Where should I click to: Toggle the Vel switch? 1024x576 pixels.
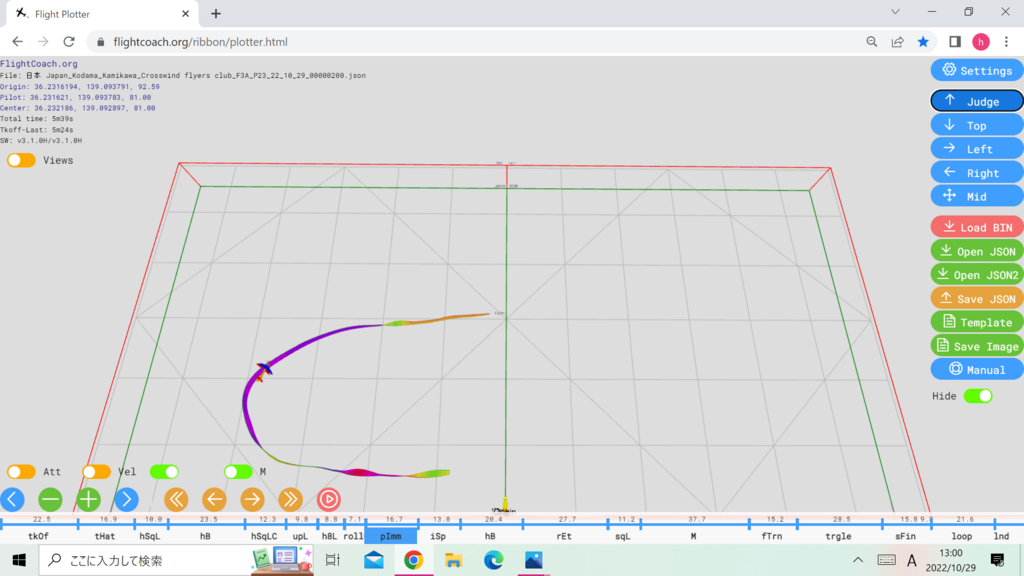(96, 472)
